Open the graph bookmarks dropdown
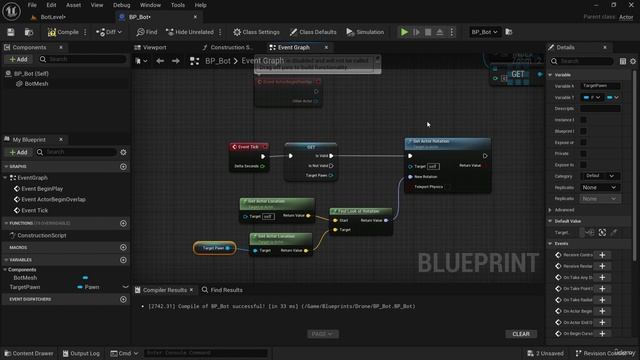640x360 pixels. coord(141,61)
